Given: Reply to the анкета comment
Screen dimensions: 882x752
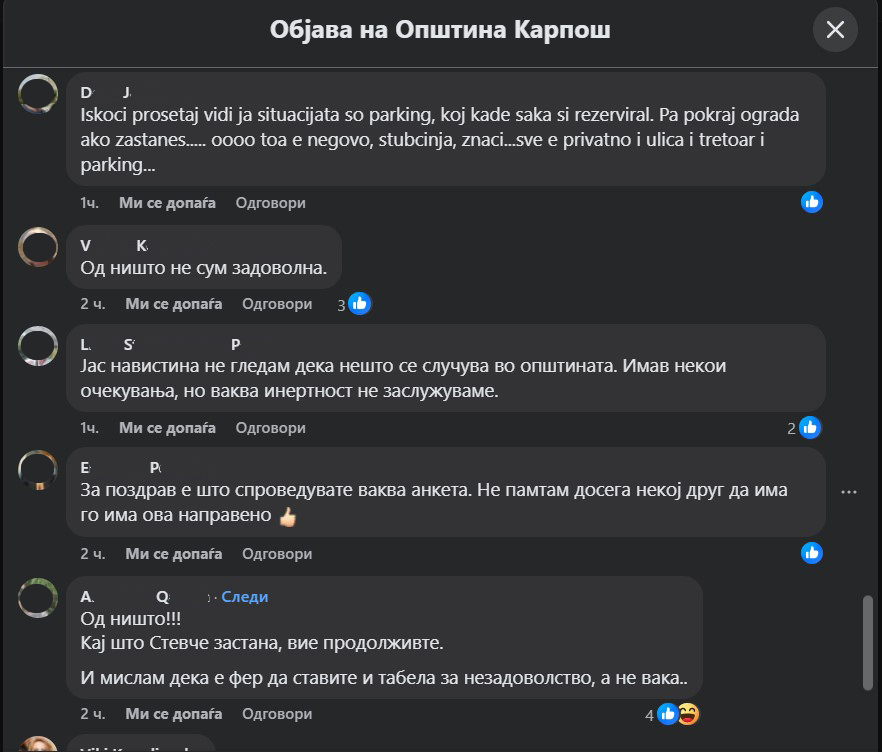Looking at the screenshot, I should point(277,553).
